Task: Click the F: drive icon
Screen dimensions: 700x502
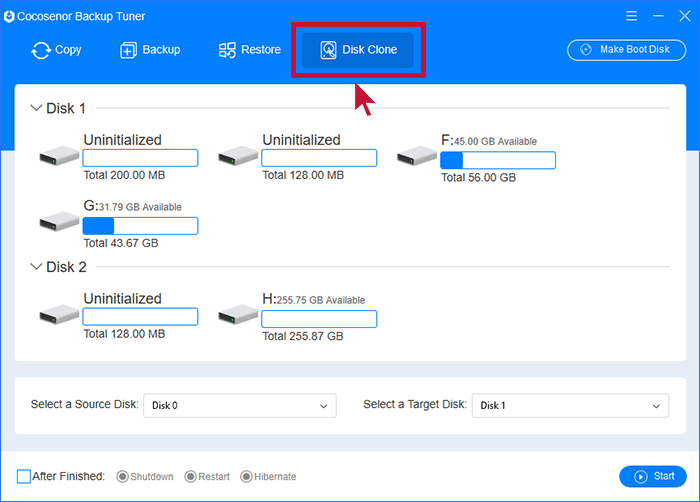Action: point(417,156)
